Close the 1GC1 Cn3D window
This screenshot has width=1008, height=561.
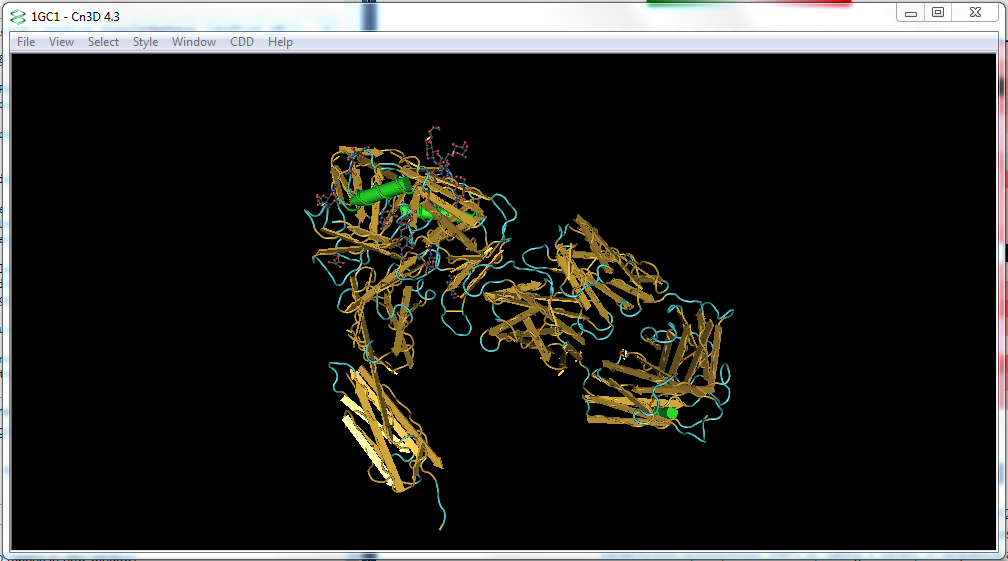974,13
